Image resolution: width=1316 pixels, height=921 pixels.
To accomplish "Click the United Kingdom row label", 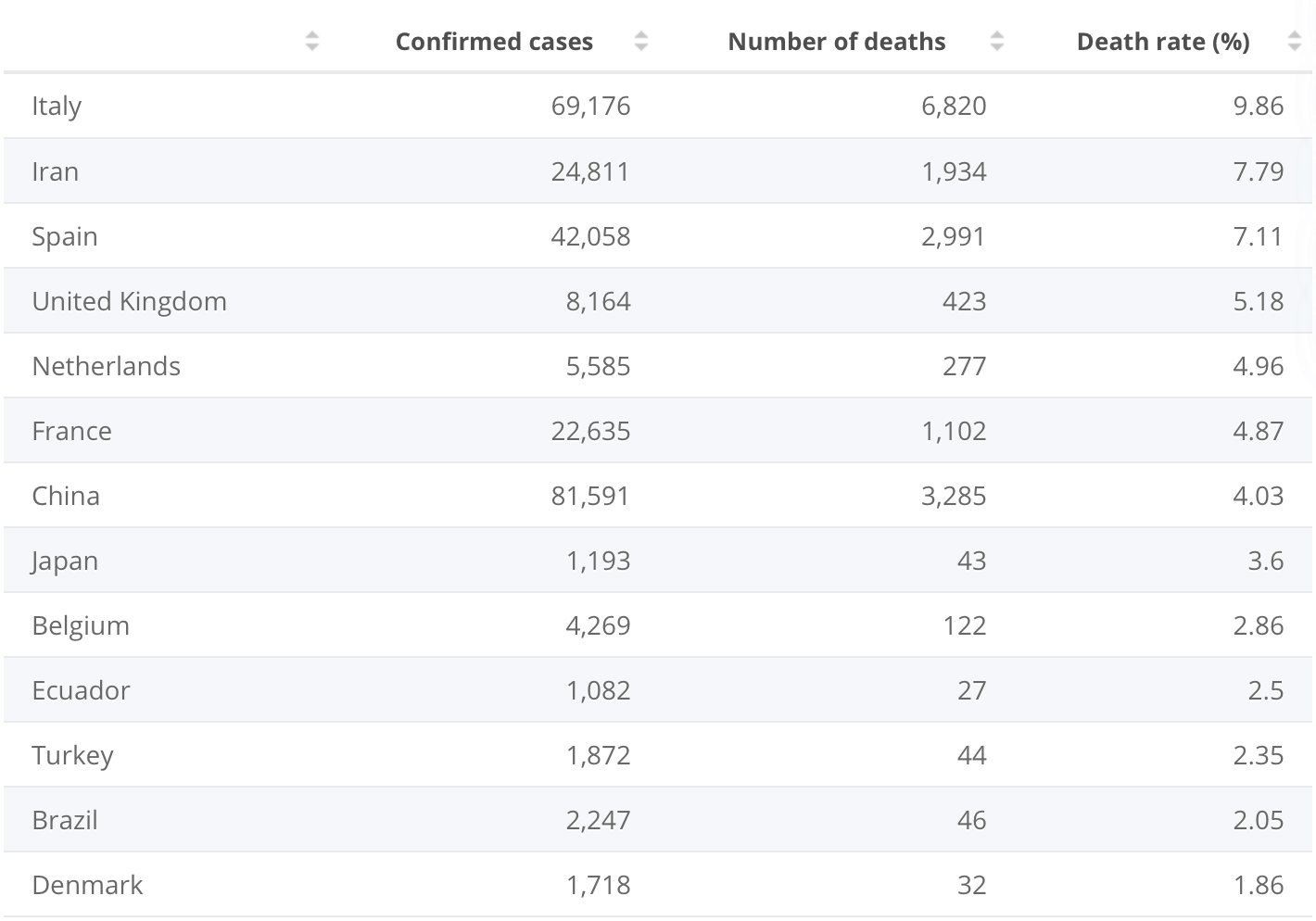I will 129,301.
